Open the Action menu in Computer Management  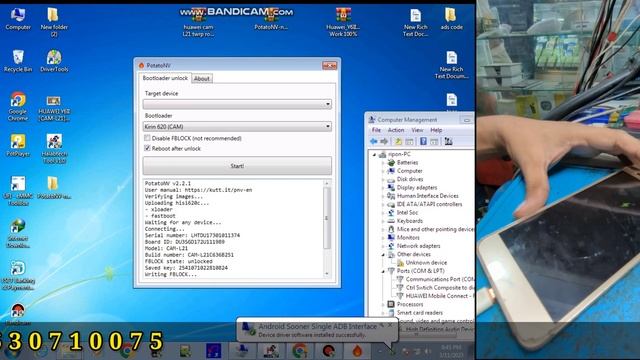tap(396, 130)
